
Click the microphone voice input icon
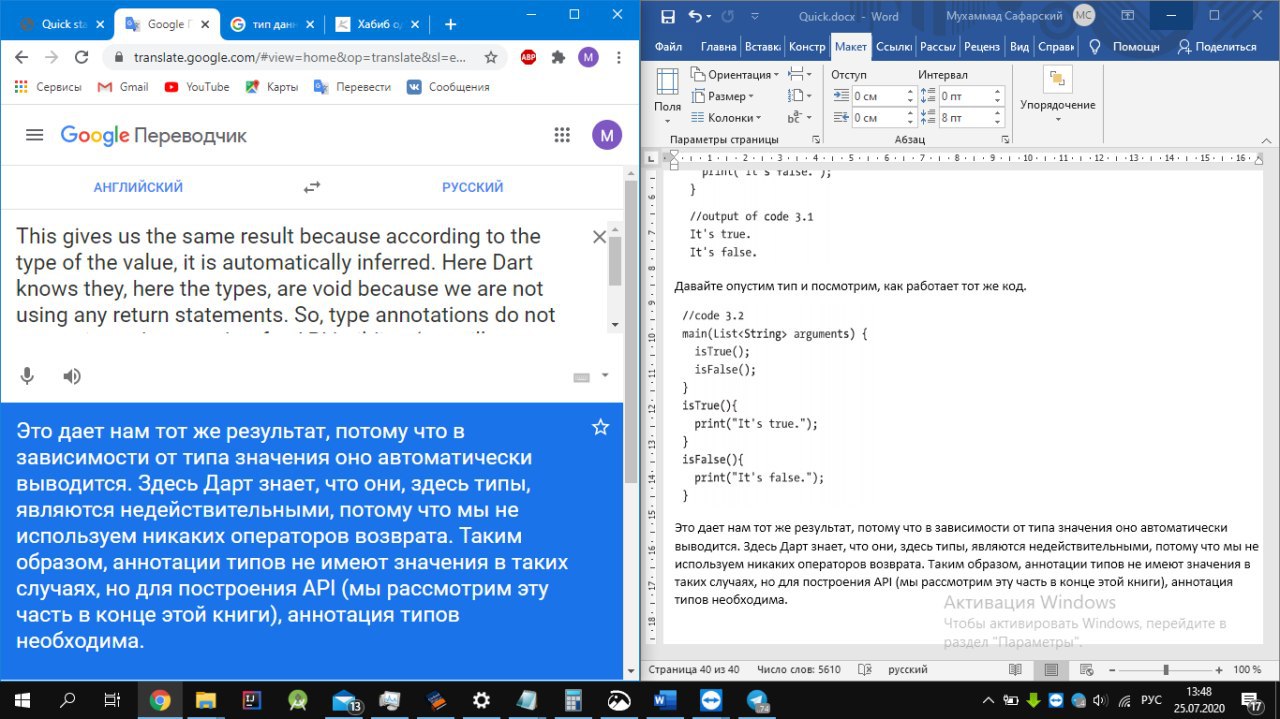[27, 376]
